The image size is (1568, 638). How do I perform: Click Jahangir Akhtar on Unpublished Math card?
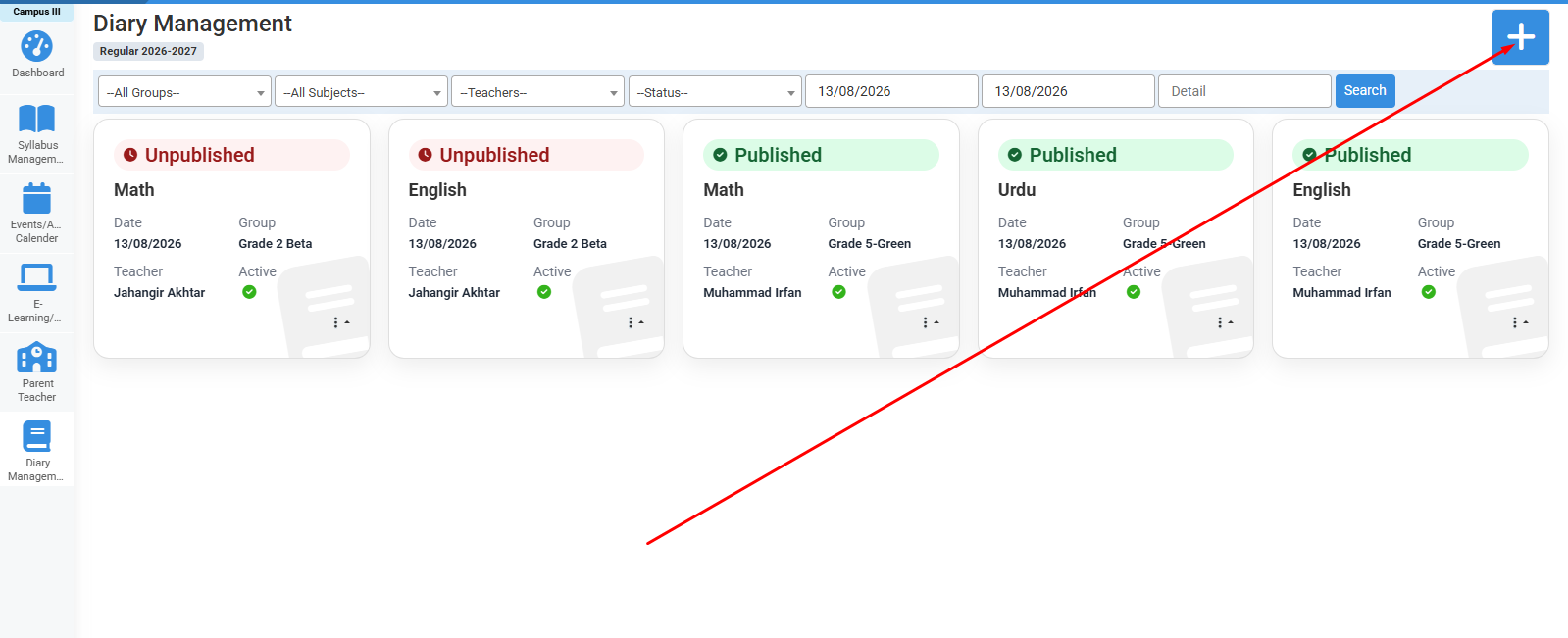tap(159, 293)
